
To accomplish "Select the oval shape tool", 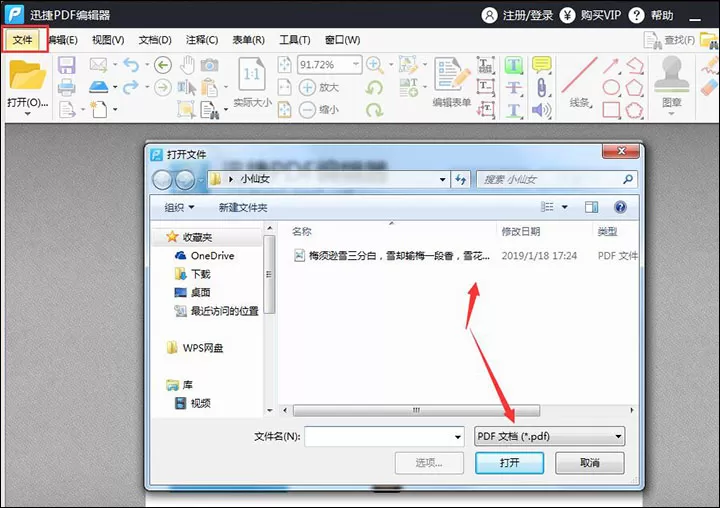I will (611, 87).
